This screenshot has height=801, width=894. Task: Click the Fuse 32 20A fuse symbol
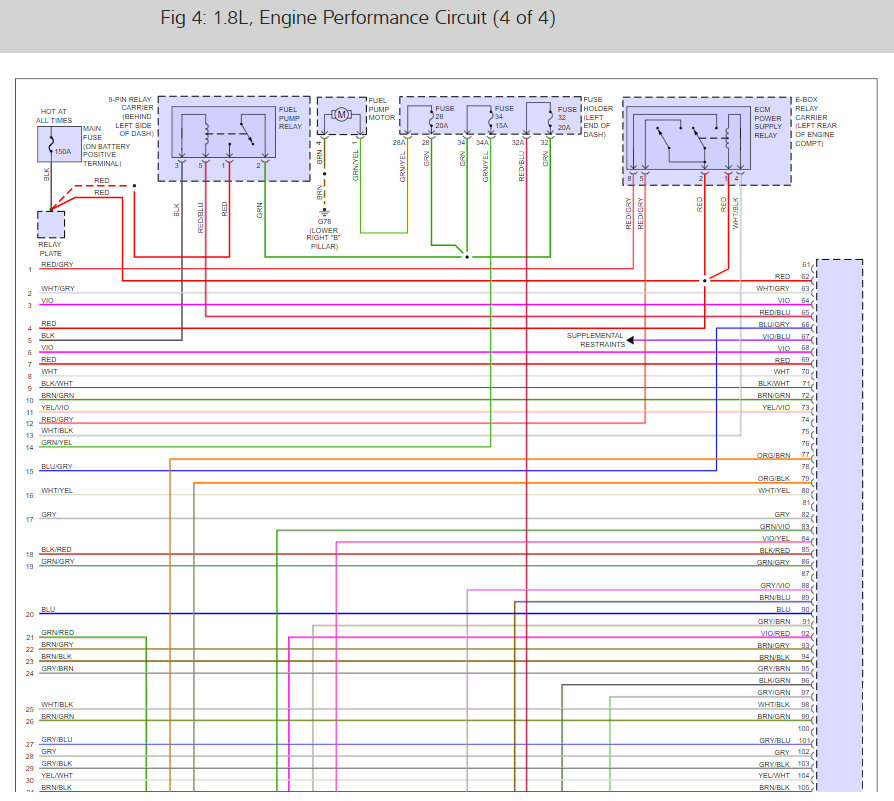tap(550, 117)
